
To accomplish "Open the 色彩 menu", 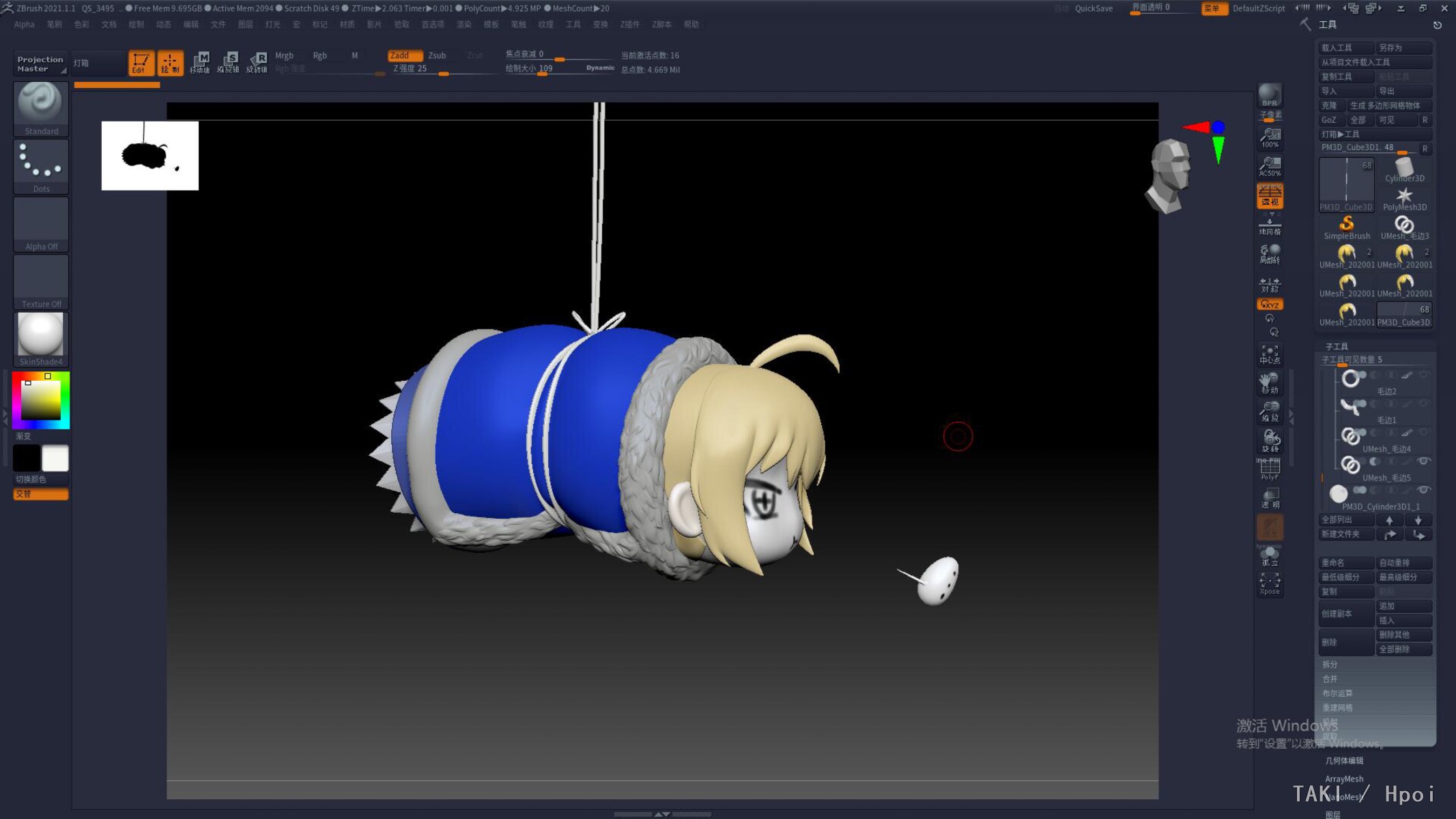I will pyautogui.click(x=82, y=25).
